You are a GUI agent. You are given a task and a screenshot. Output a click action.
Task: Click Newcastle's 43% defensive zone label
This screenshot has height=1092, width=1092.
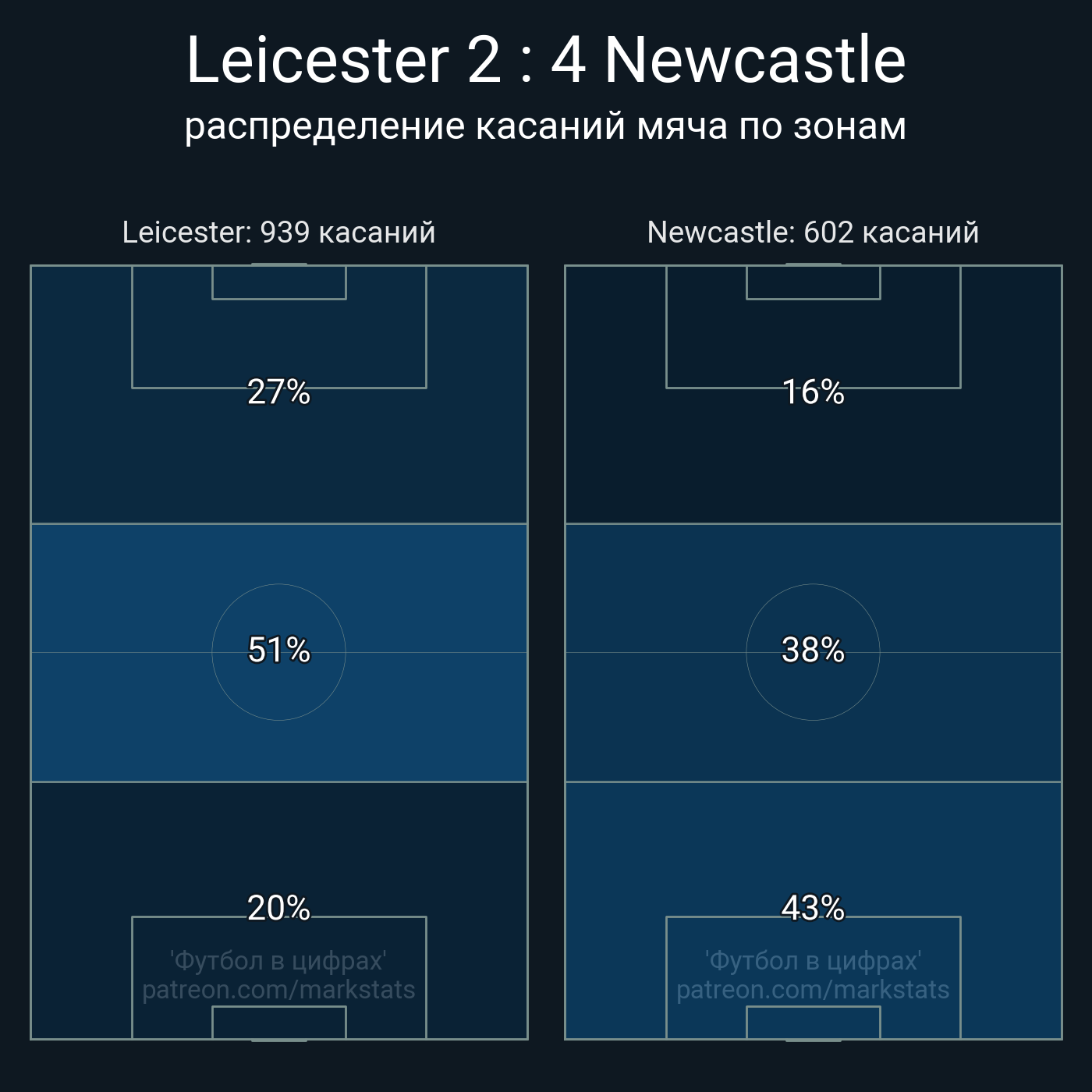(814, 908)
